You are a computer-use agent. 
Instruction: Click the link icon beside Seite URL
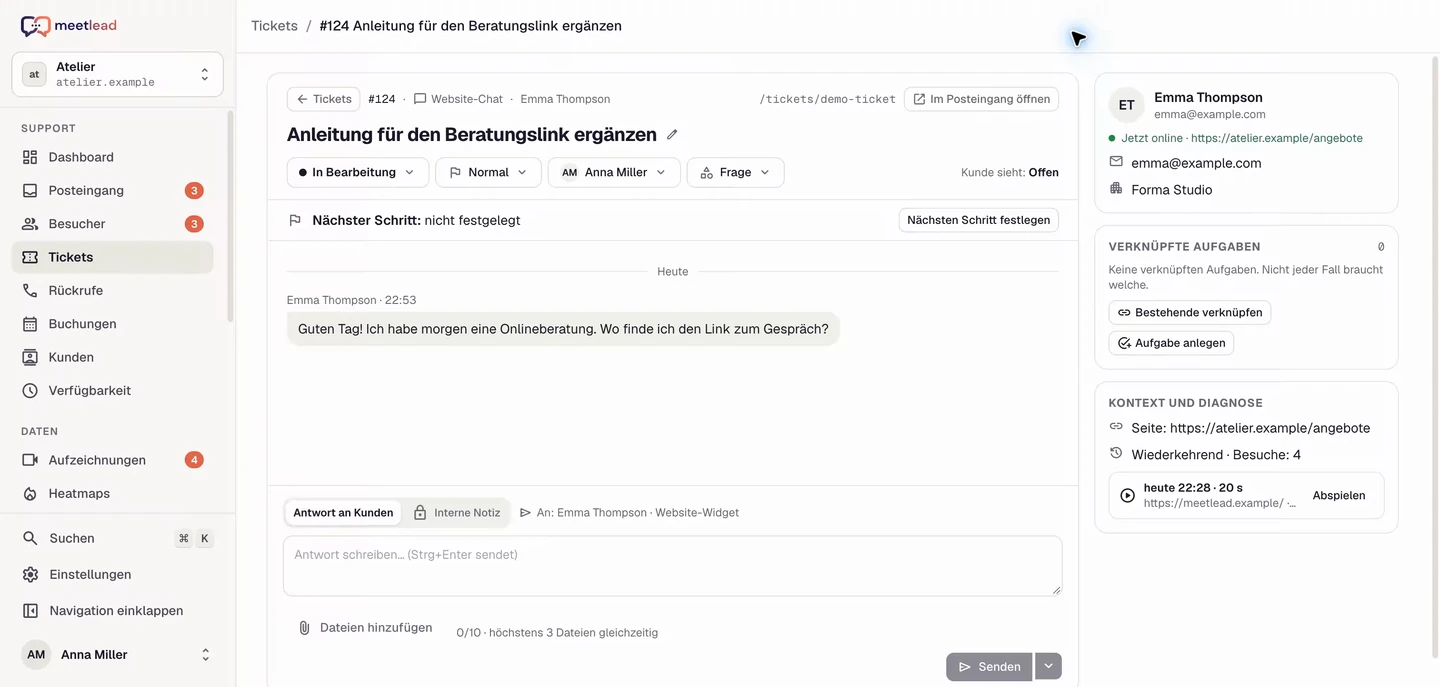pyautogui.click(x=1116, y=427)
